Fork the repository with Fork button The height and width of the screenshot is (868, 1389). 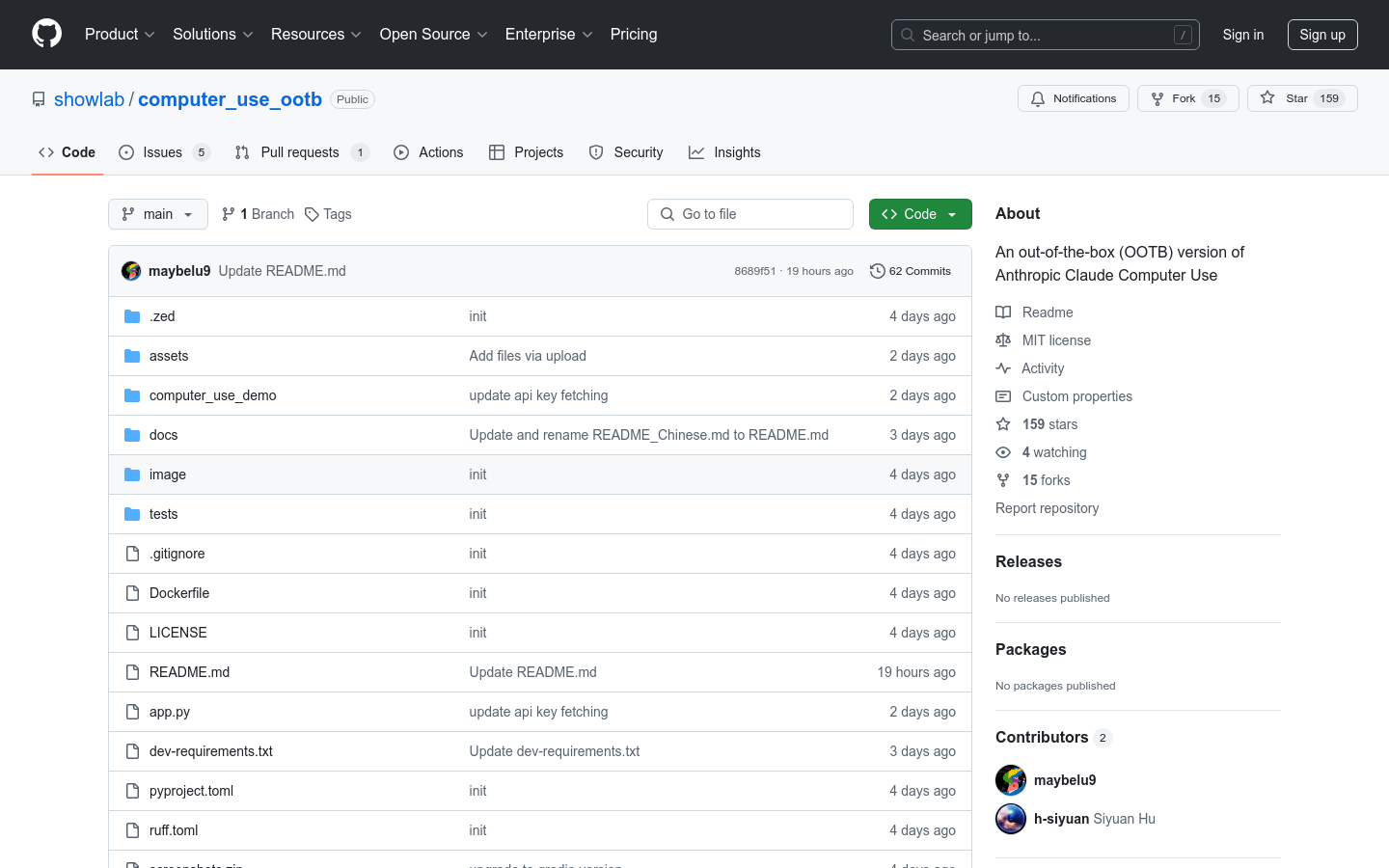(x=1188, y=98)
